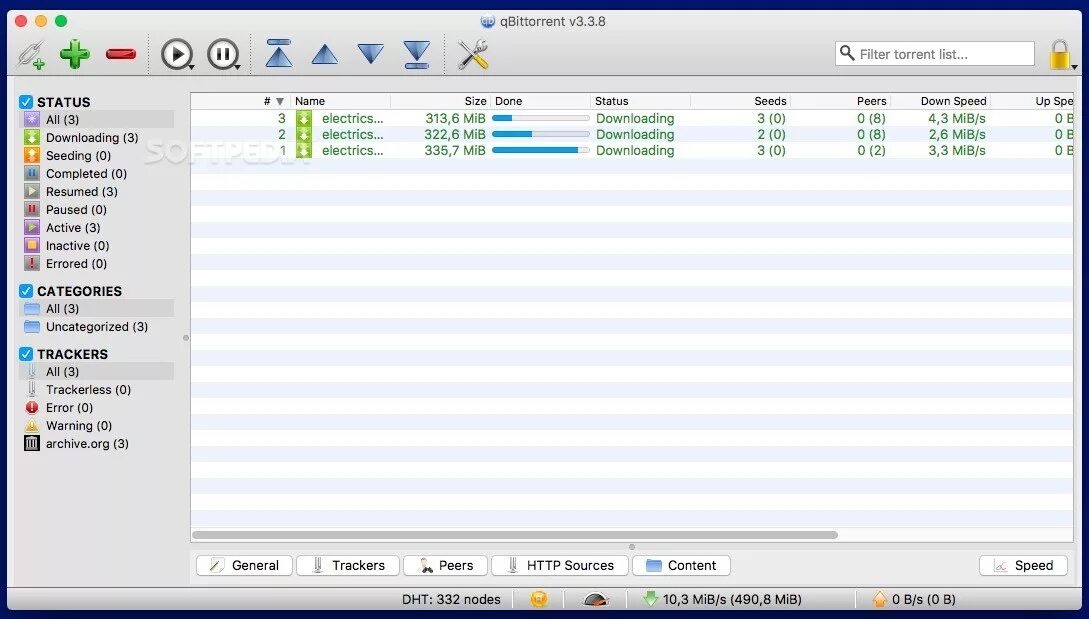Click the move down in queue arrow
The height and width of the screenshot is (619, 1089).
pyautogui.click(x=370, y=54)
